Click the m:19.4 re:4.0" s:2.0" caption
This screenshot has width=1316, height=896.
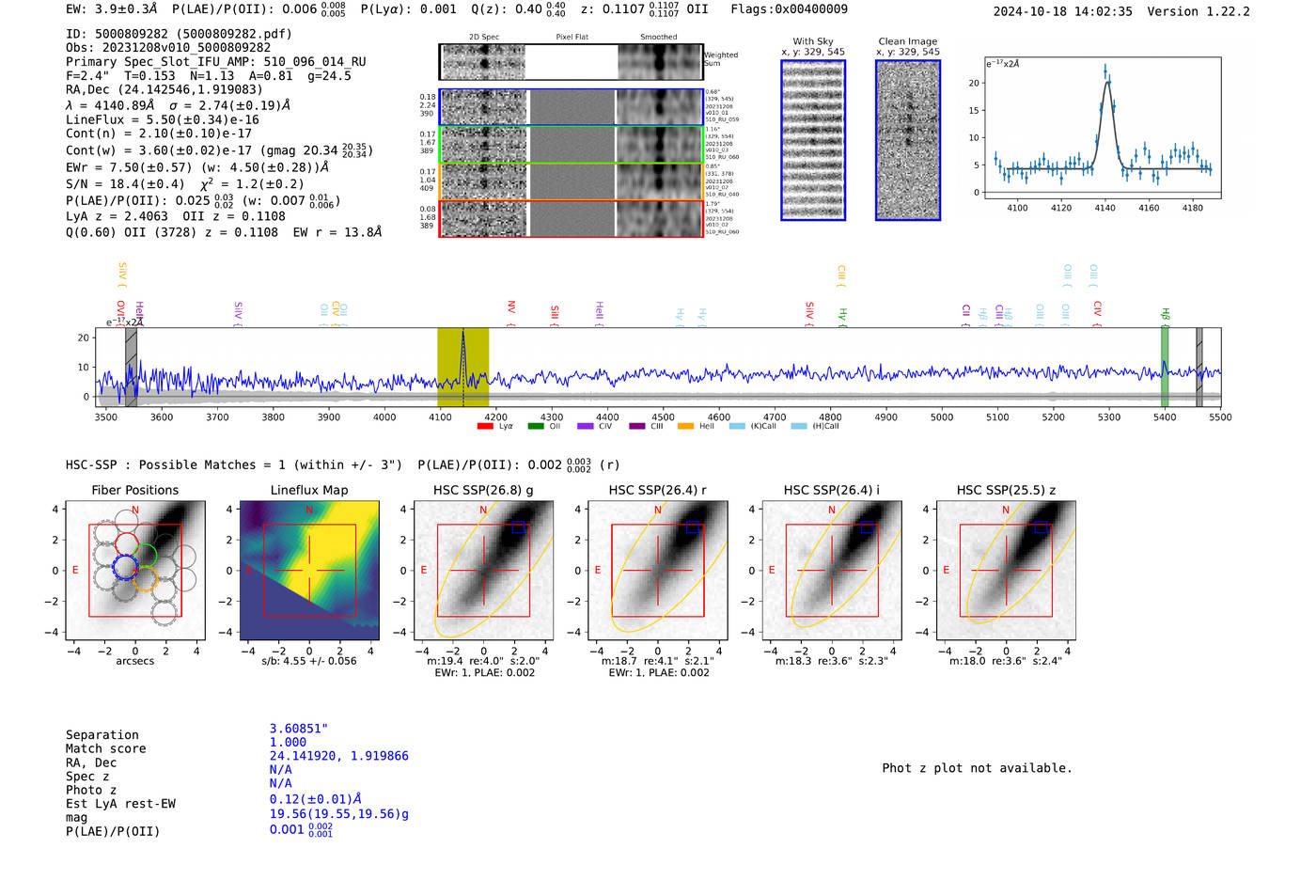(x=483, y=661)
